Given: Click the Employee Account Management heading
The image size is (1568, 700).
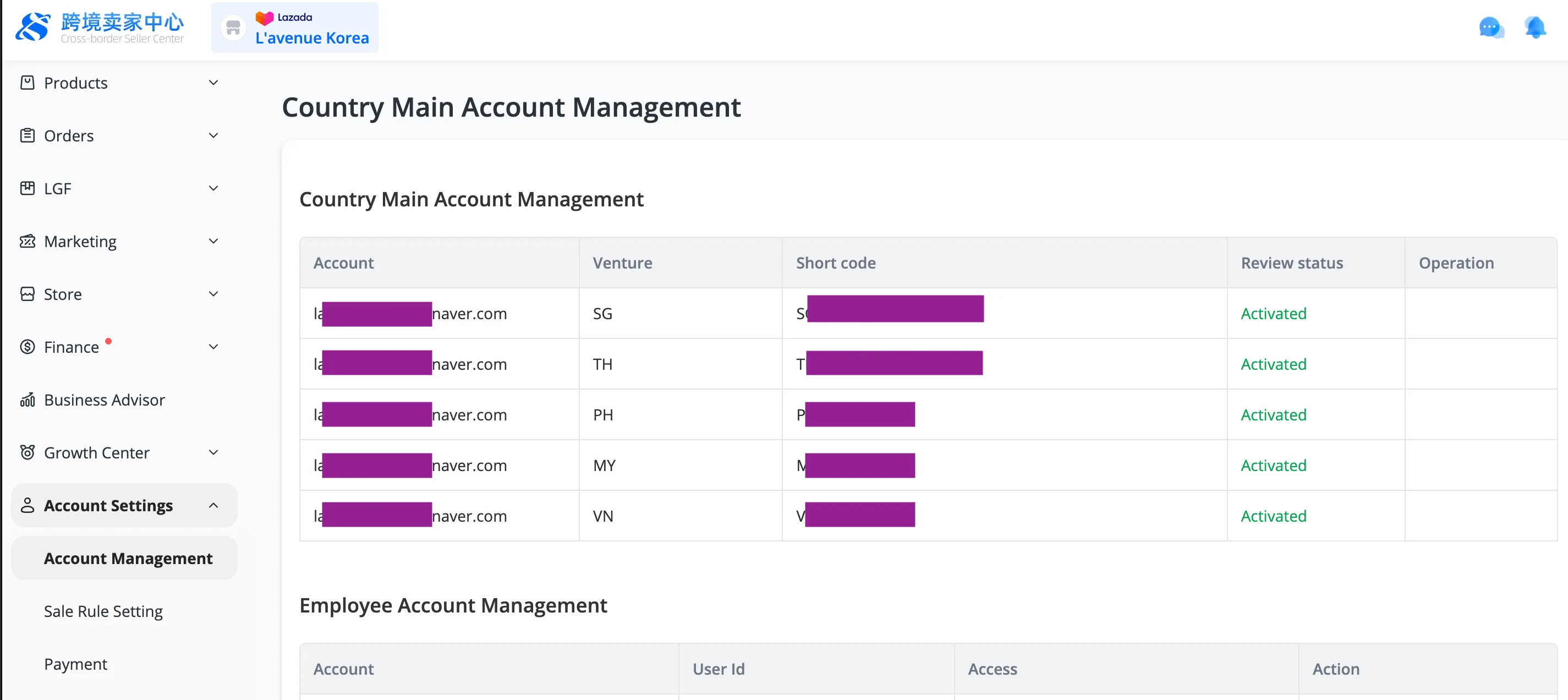Looking at the screenshot, I should (453, 605).
